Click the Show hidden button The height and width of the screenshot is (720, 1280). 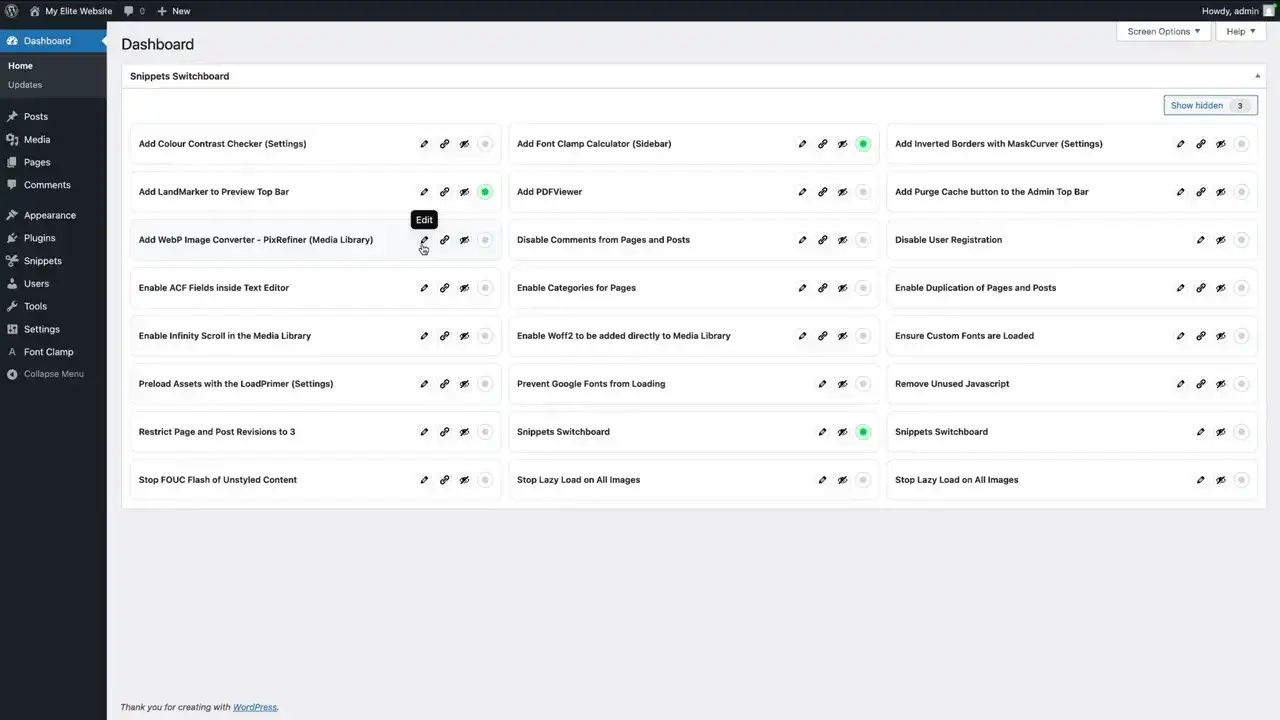pyautogui.click(x=1210, y=106)
